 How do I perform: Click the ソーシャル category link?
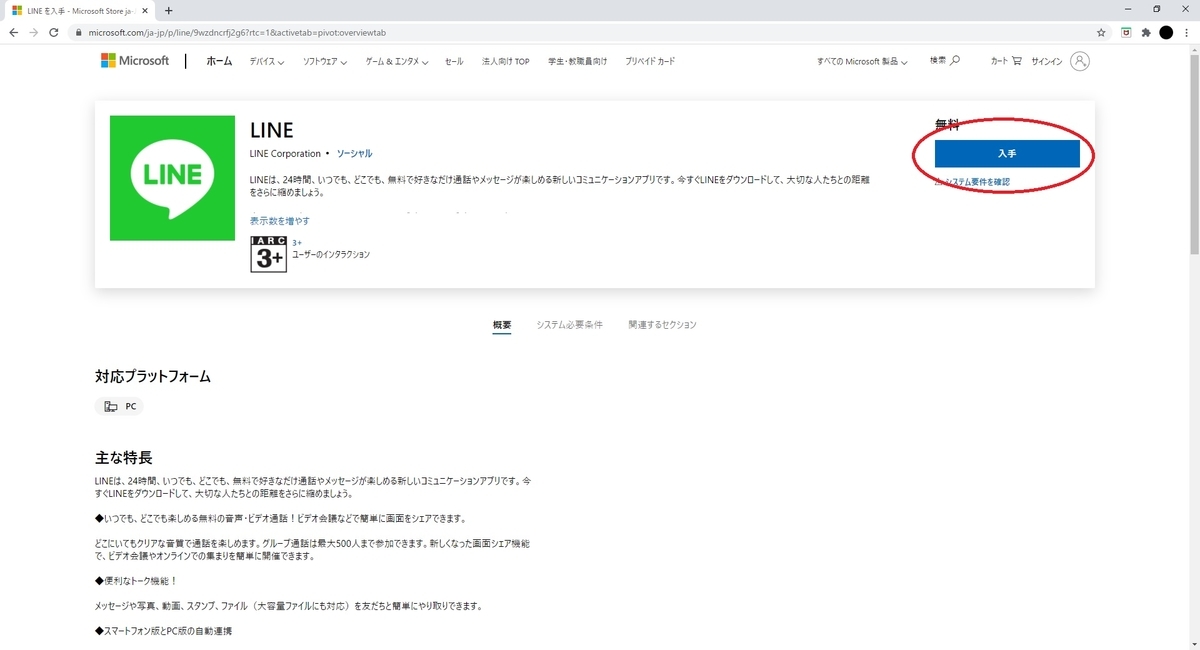pyautogui.click(x=354, y=153)
